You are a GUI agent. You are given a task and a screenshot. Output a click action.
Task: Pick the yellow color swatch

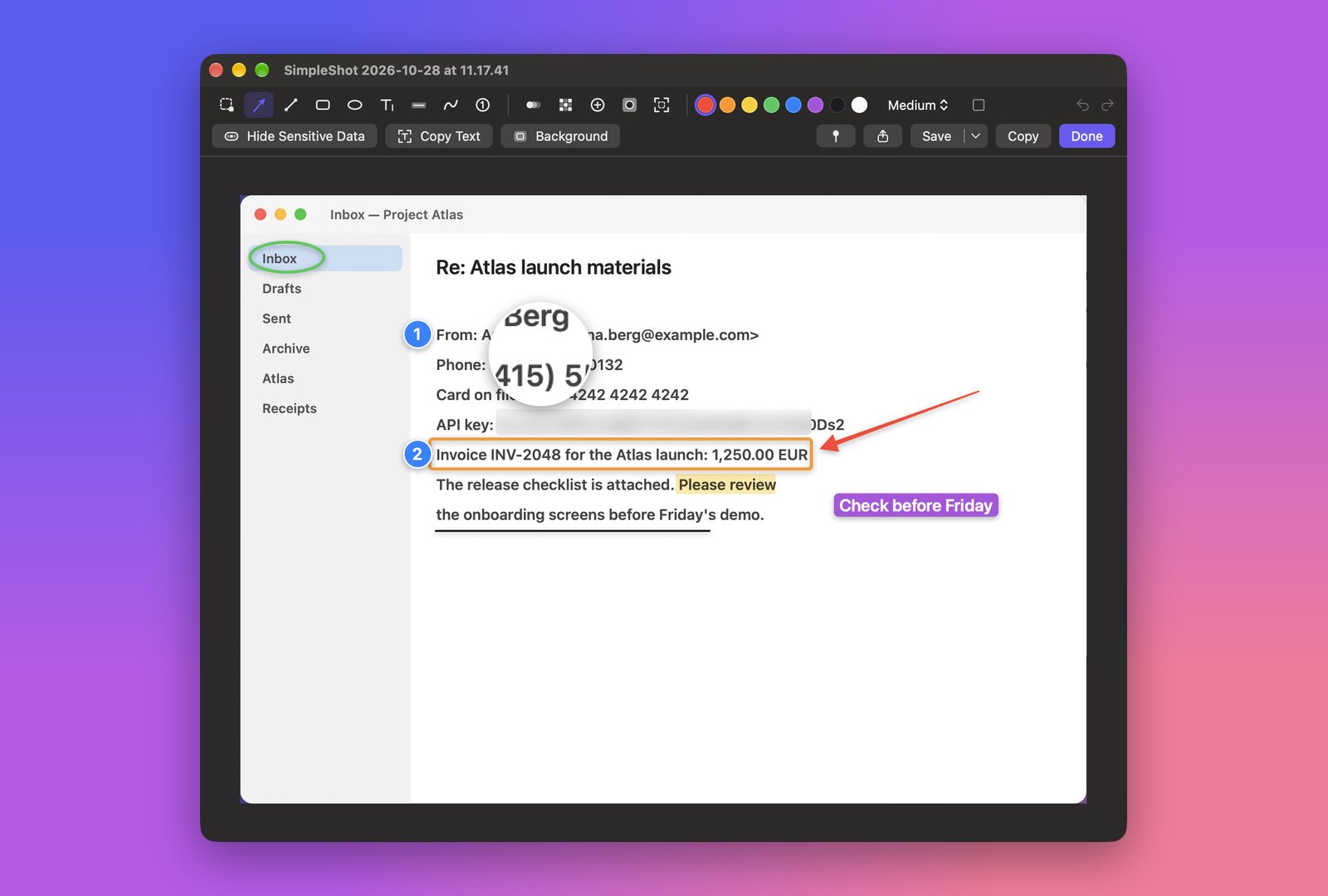pyautogui.click(x=749, y=105)
